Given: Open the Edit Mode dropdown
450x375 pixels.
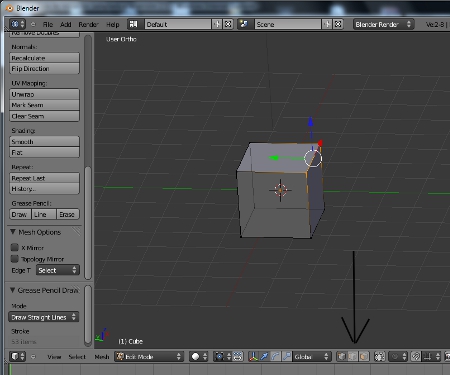Looking at the screenshot, I should [149, 357].
